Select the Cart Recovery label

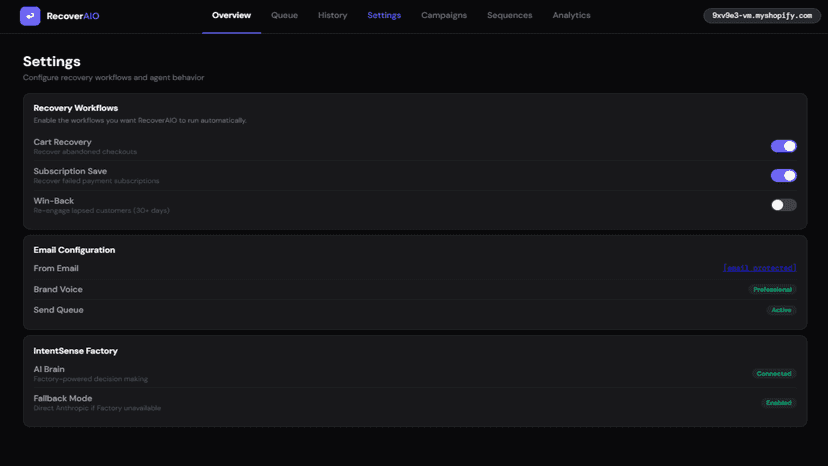pyautogui.click(x=62, y=142)
